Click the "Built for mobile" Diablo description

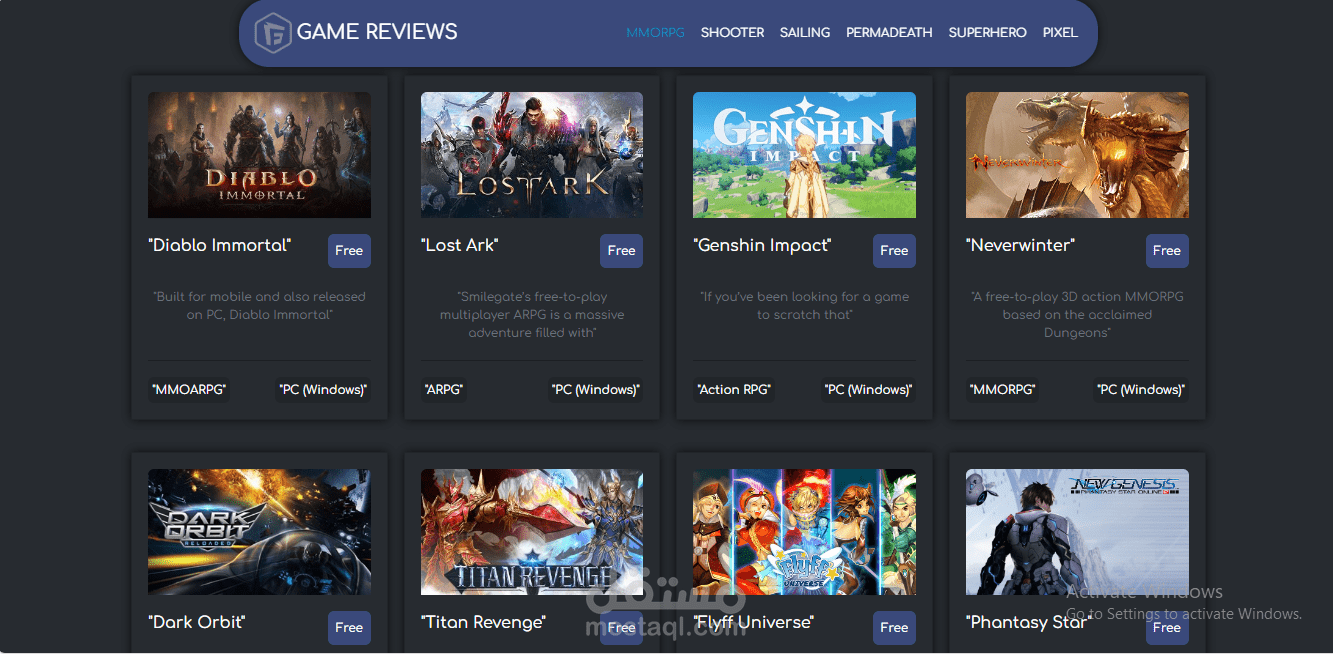[x=259, y=305]
